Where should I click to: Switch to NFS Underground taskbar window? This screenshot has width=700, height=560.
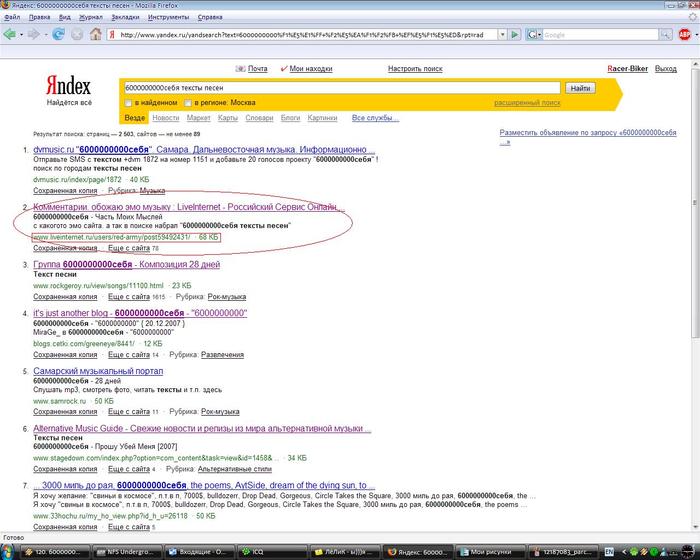[127, 552]
